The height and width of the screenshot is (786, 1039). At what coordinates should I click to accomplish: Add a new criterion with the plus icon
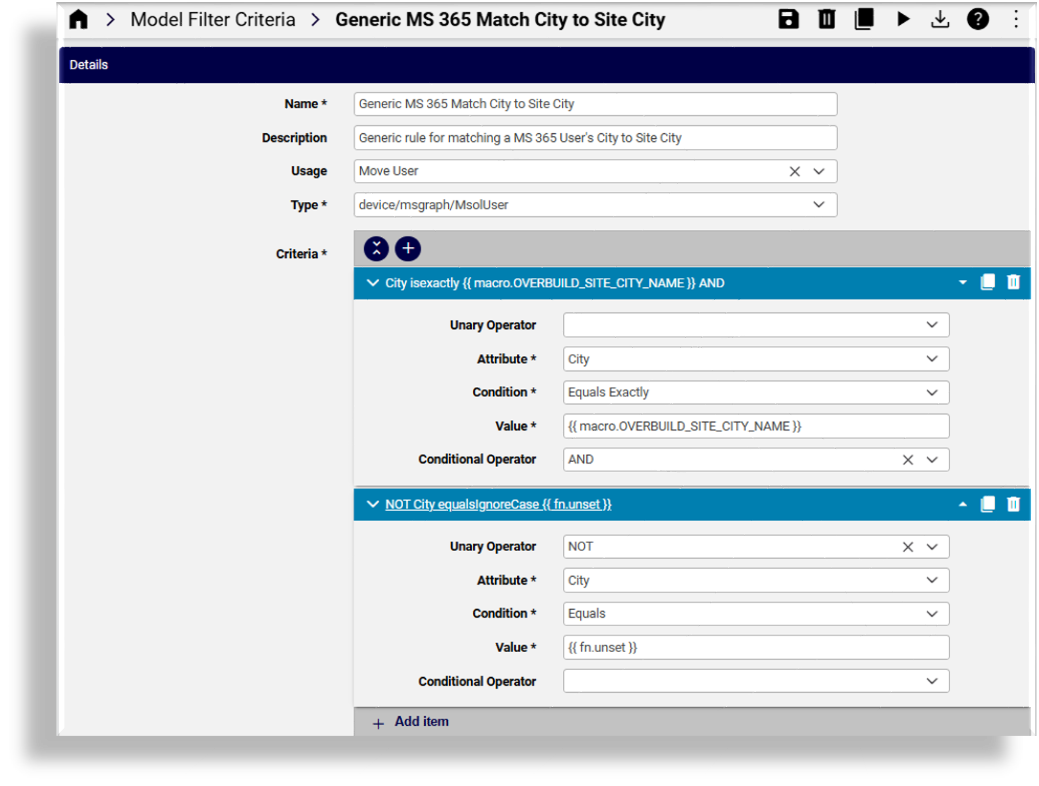tap(407, 248)
